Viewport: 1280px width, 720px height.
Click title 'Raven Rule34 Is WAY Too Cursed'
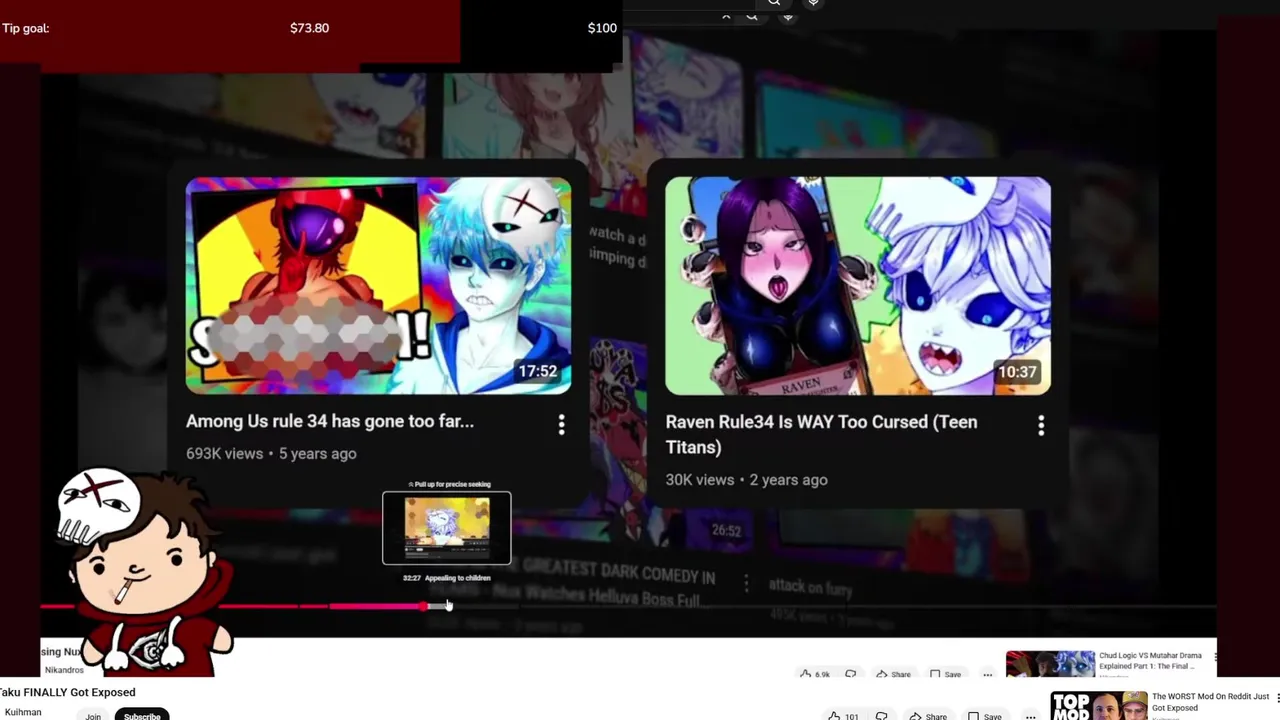pyautogui.click(x=821, y=434)
